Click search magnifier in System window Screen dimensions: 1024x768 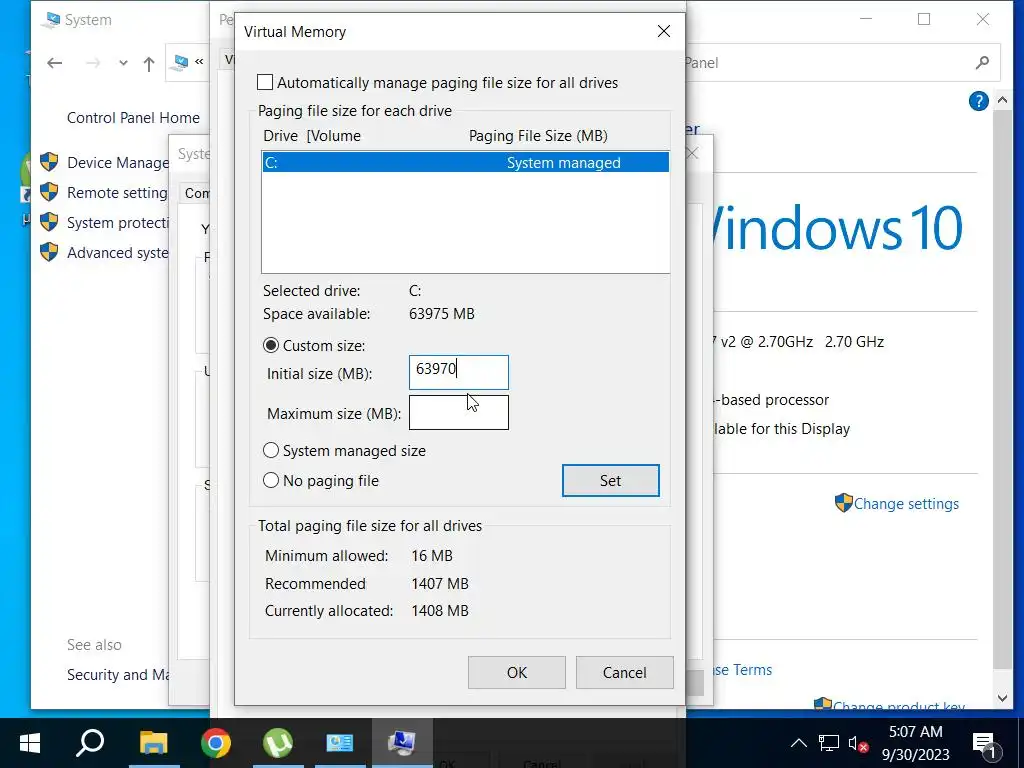tap(982, 63)
